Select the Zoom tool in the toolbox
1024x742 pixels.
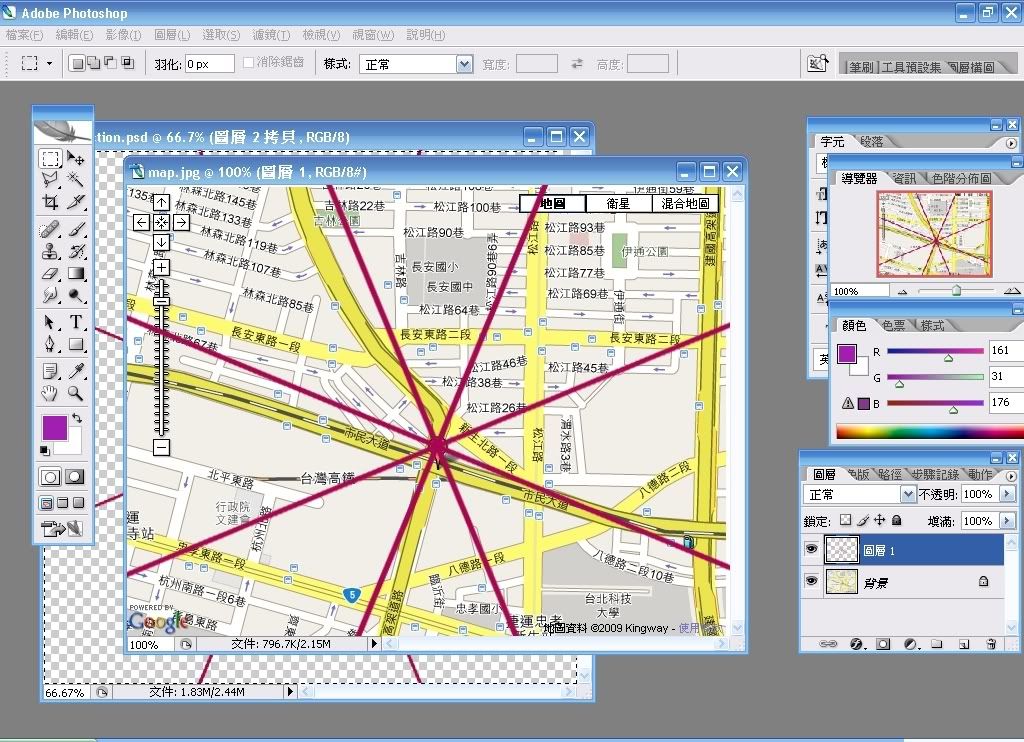coord(76,393)
